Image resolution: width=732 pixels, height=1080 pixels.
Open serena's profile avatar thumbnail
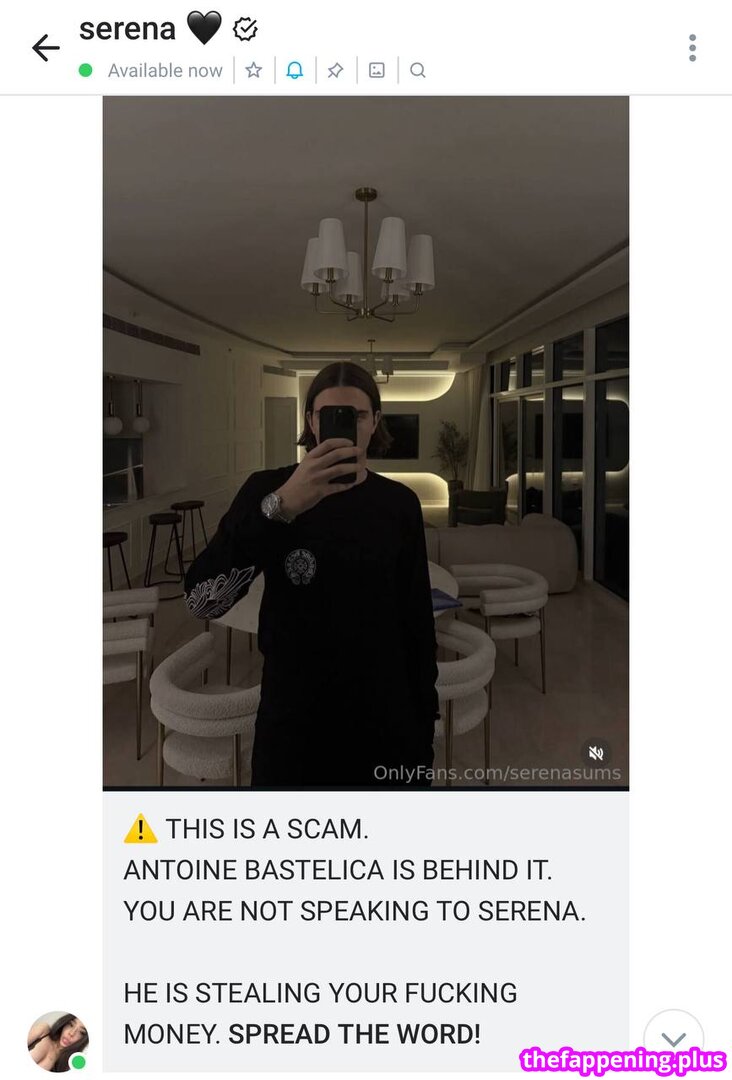[x=58, y=1041]
